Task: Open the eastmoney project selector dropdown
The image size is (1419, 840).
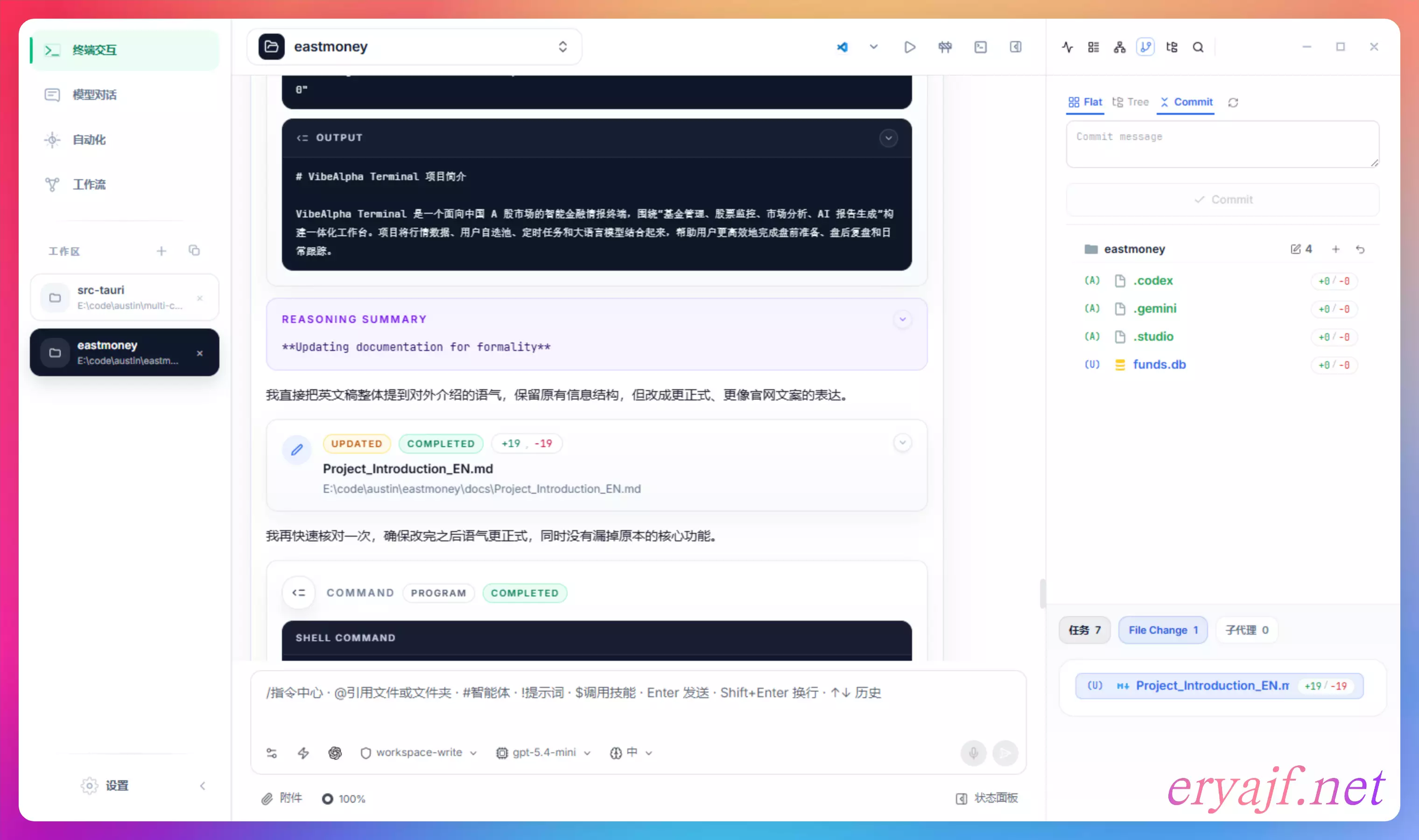Action: [414, 46]
